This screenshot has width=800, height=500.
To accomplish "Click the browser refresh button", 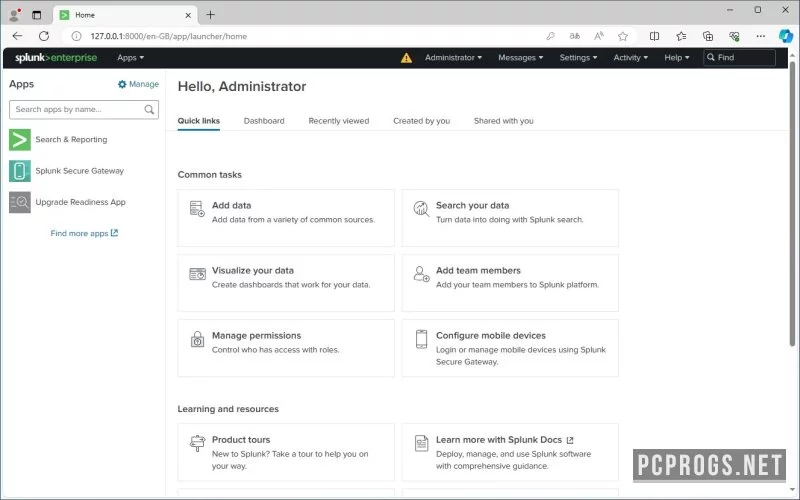I will pos(44,36).
